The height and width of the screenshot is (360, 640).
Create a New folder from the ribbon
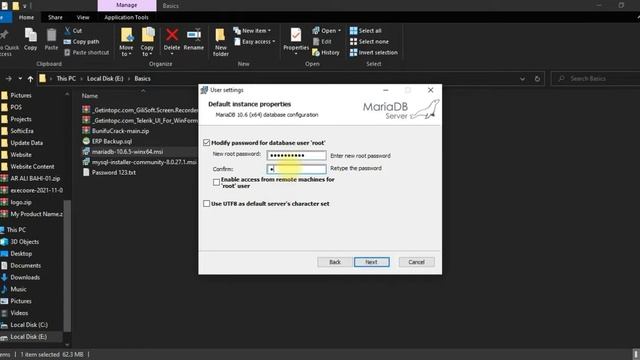click(x=220, y=42)
